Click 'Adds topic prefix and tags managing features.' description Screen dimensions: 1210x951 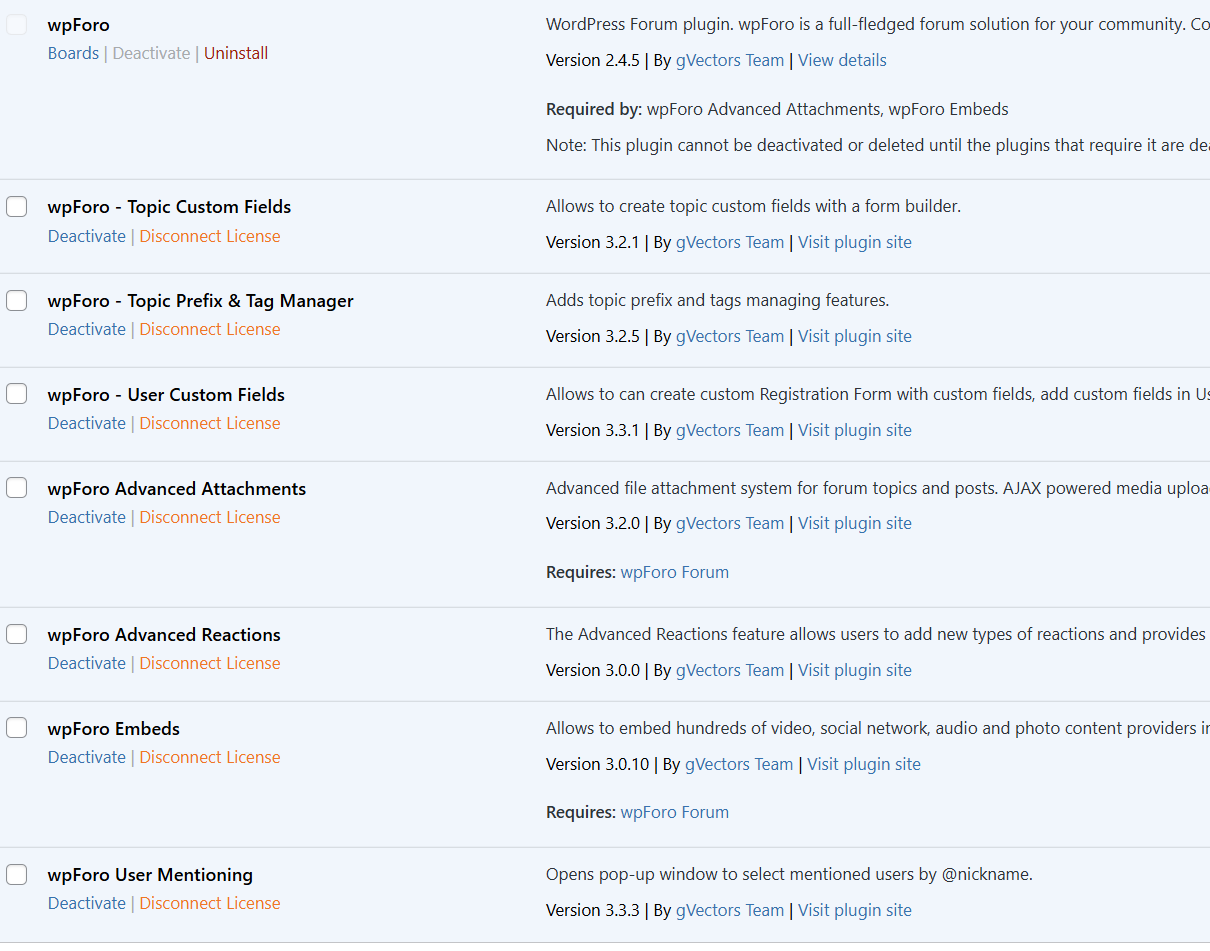(x=717, y=300)
